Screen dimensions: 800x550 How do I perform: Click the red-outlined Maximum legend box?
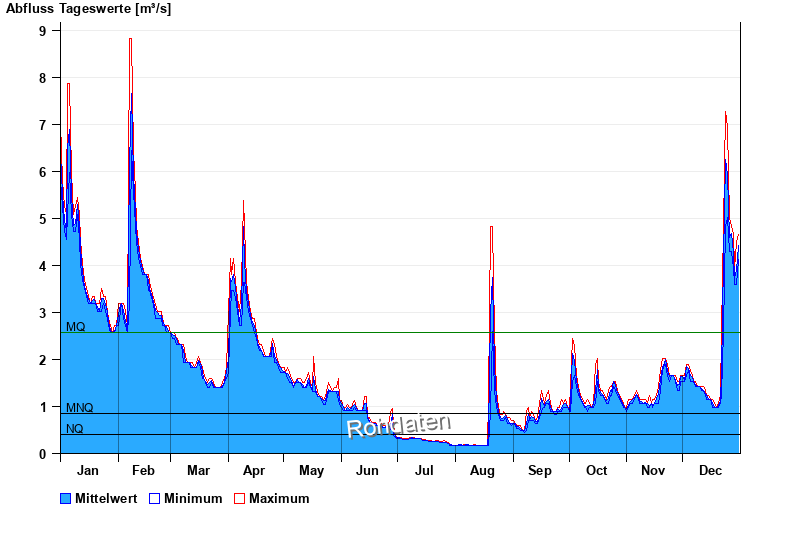[x=239, y=499]
